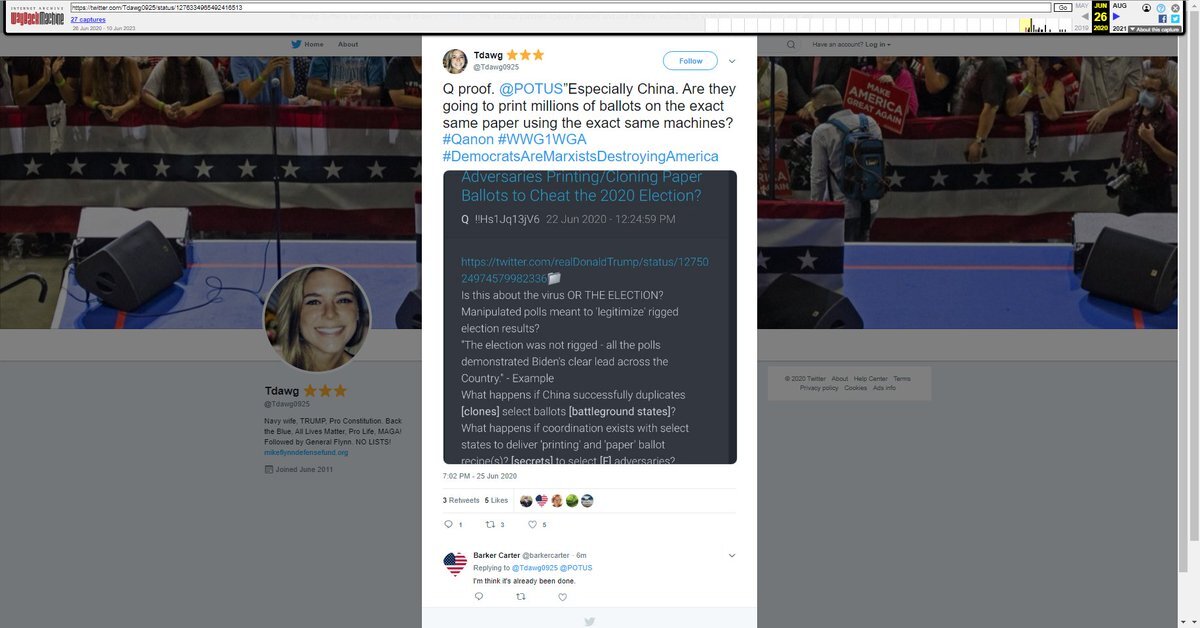Expand tweet options chevron next to Follow
The width and height of the screenshot is (1200, 628).
[732, 61]
